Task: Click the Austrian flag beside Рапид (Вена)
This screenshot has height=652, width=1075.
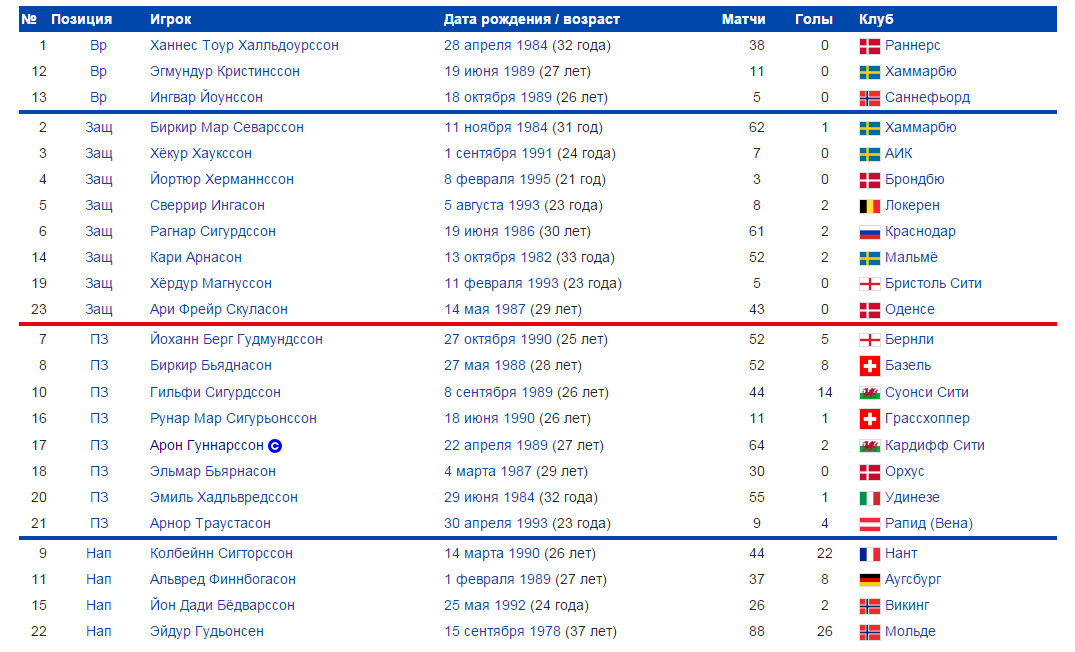Action: coord(869,524)
